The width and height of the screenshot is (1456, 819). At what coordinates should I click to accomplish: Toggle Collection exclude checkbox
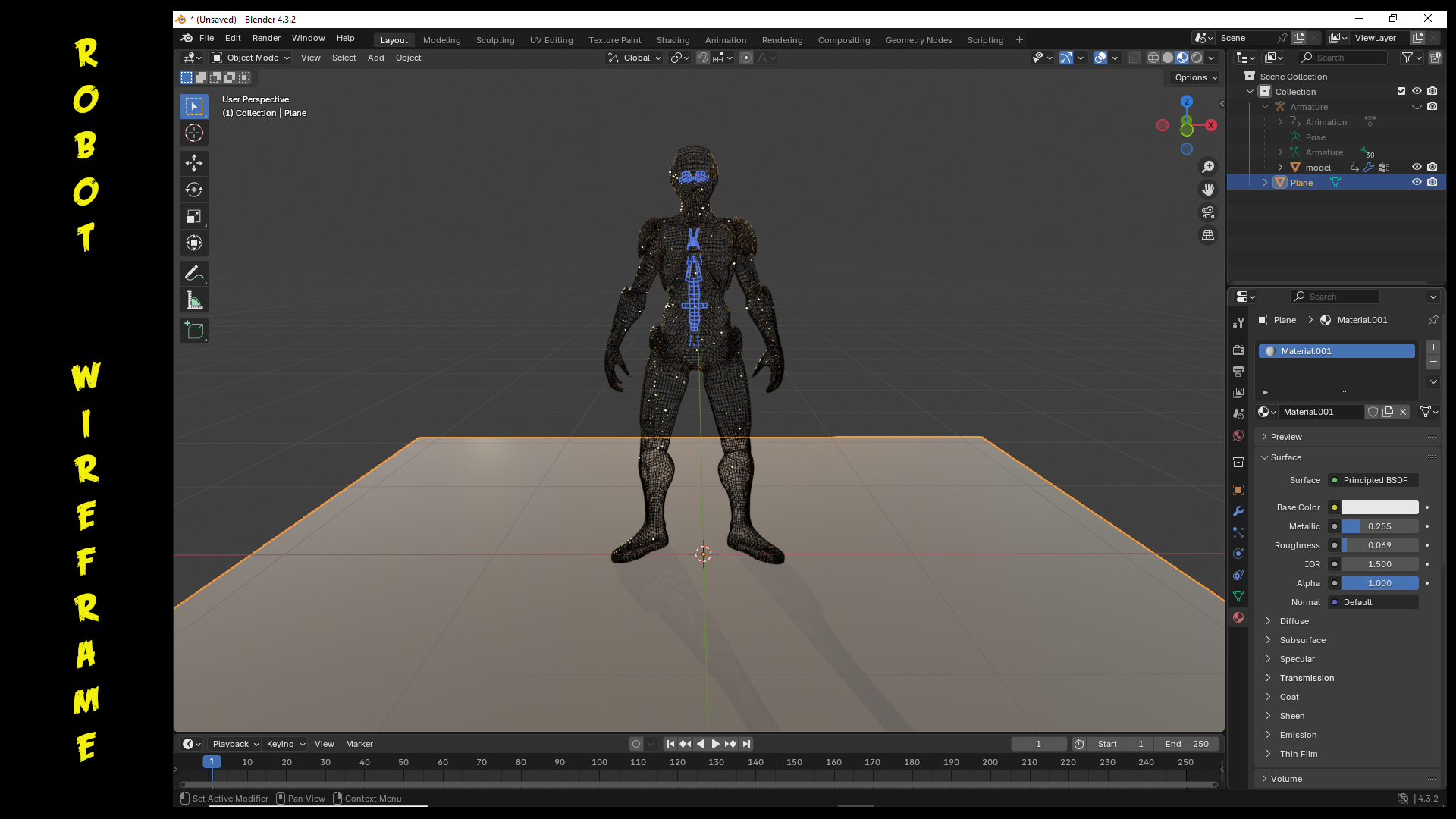[1401, 91]
